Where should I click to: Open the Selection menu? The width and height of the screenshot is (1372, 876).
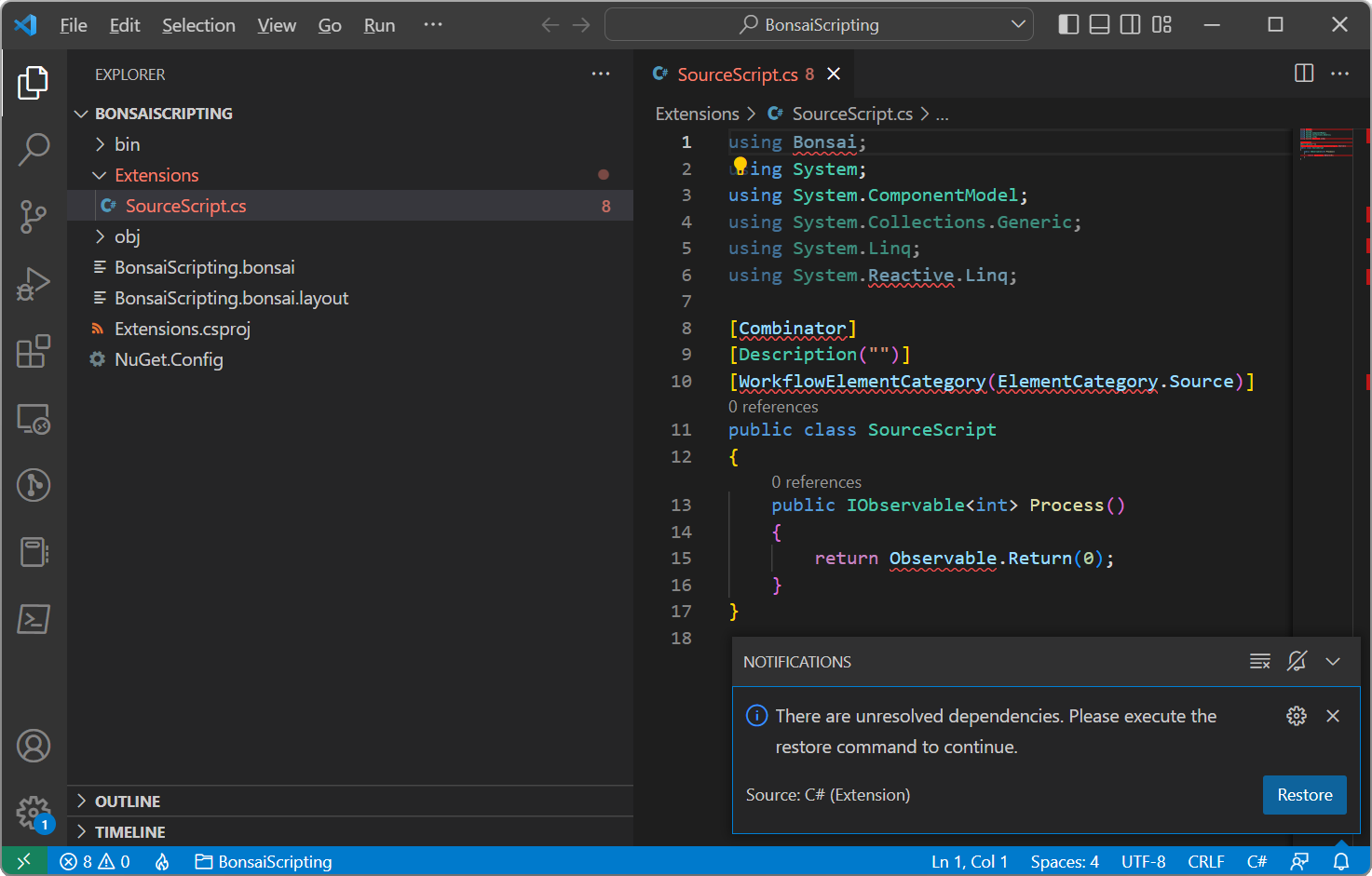point(198,25)
